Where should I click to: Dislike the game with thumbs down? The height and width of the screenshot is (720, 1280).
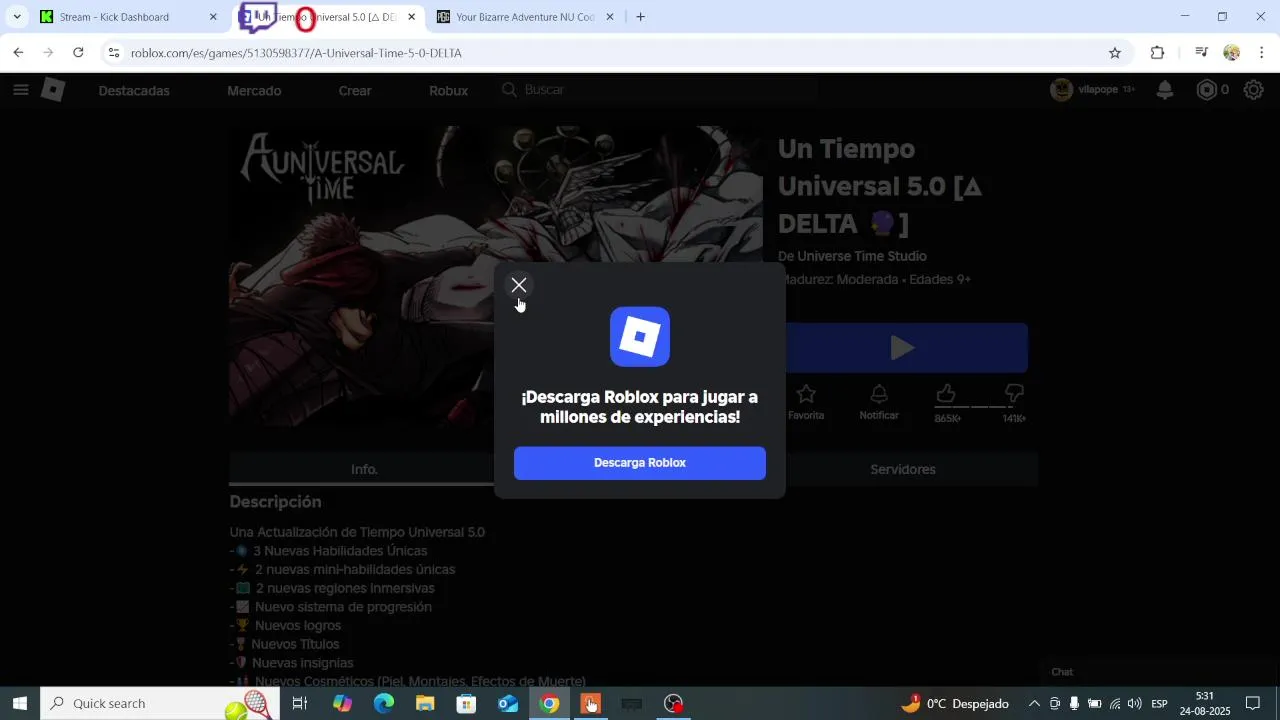[1014, 394]
